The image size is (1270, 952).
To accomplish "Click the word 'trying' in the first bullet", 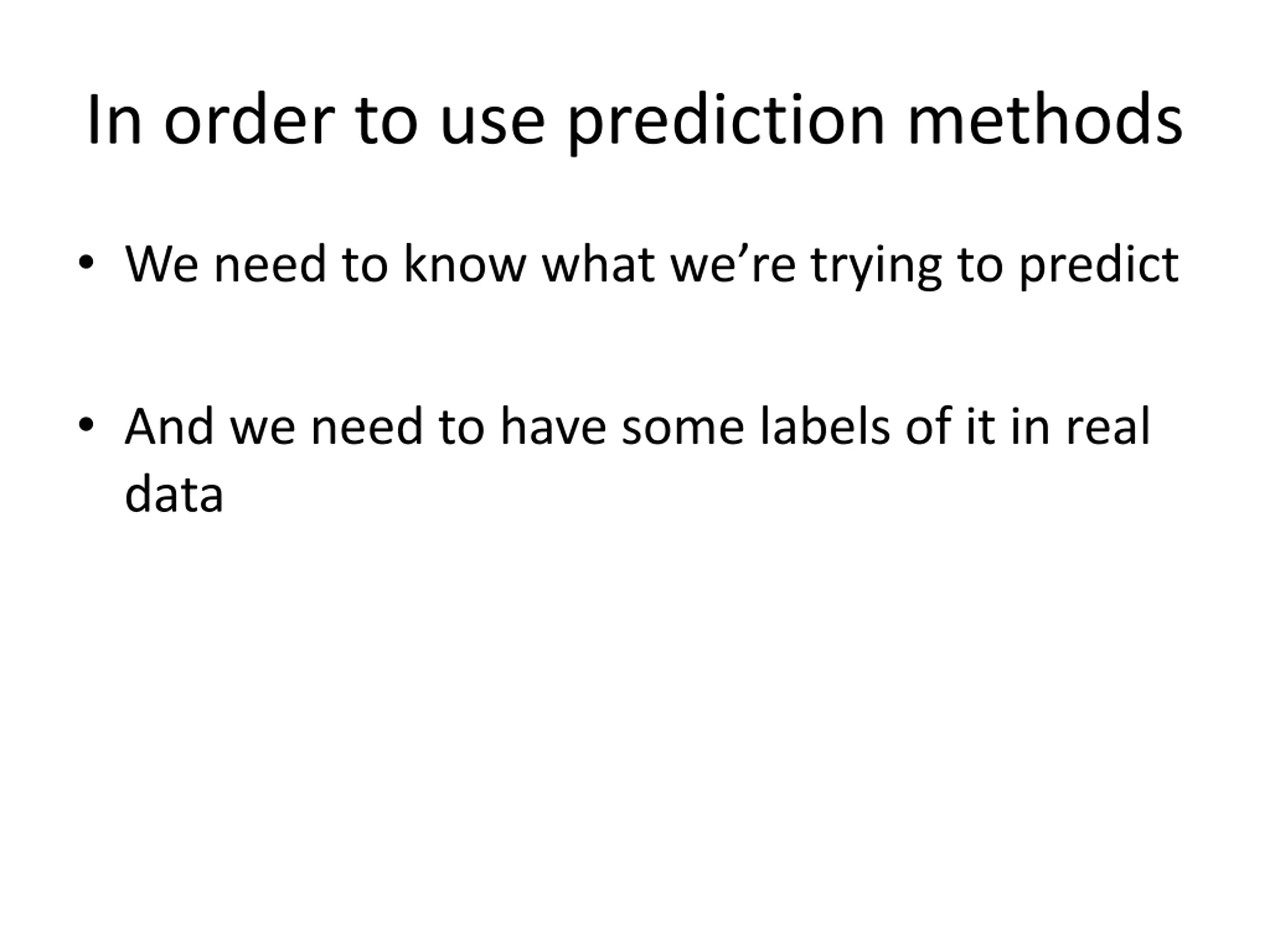I will click(876, 267).
